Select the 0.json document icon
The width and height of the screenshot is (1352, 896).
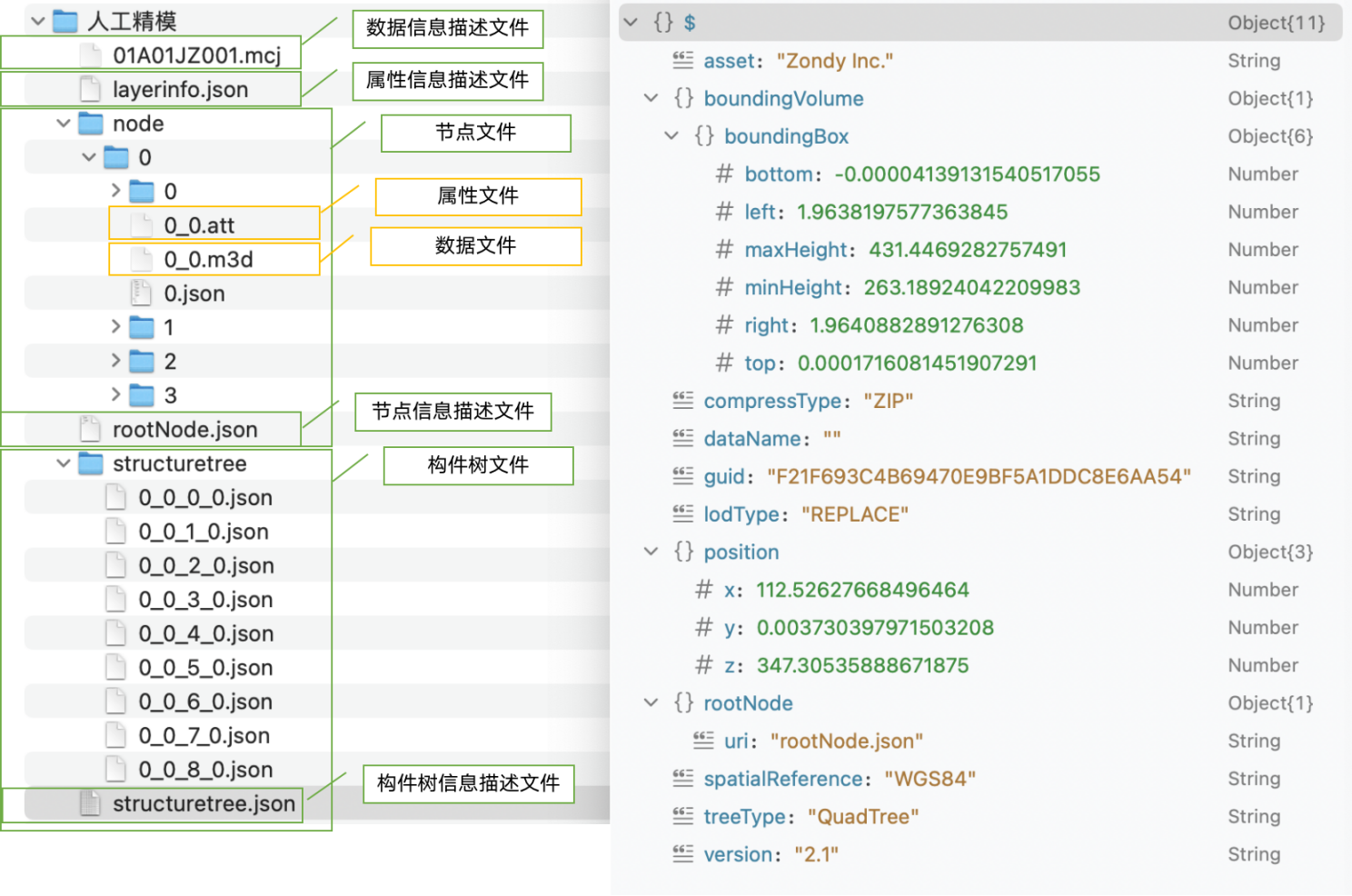point(141,294)
